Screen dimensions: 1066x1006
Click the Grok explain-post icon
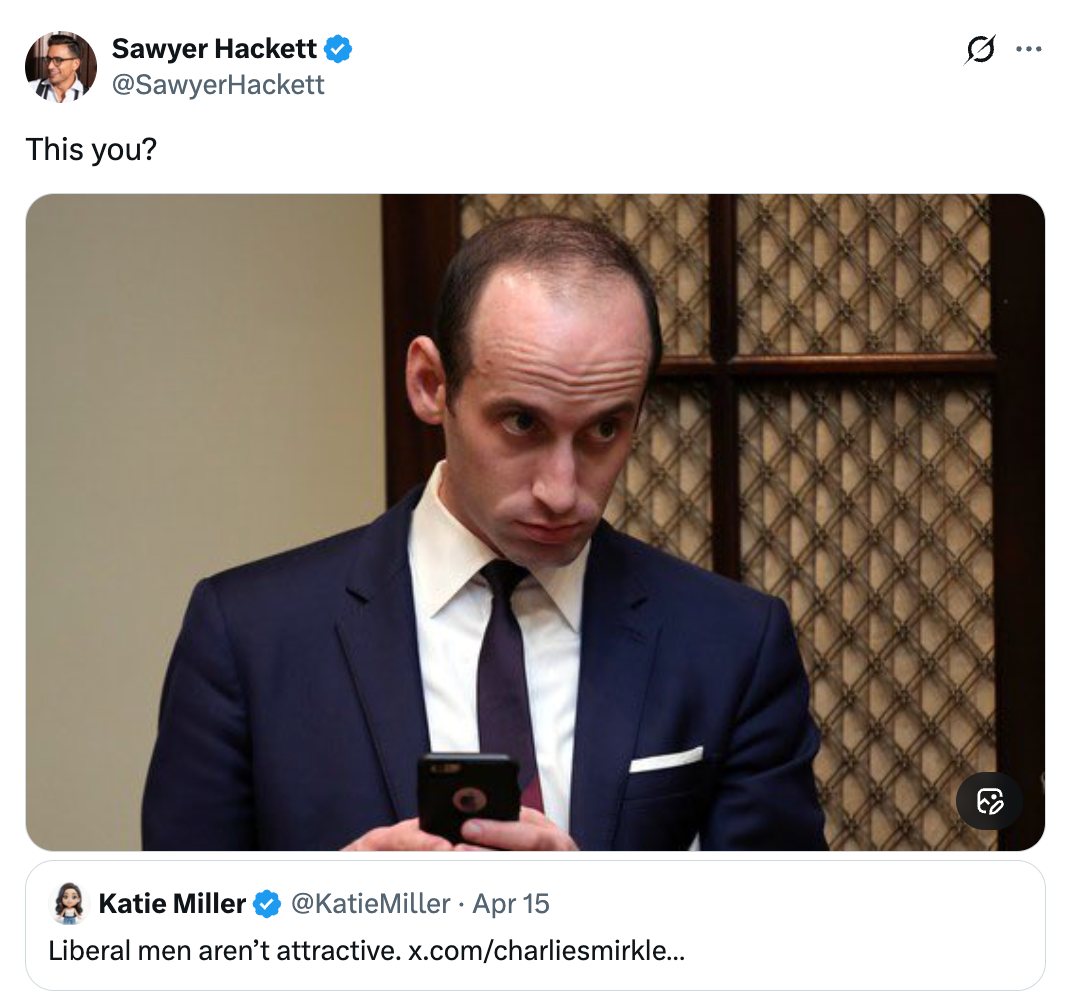pyautogui.click(x=981, y=49)
